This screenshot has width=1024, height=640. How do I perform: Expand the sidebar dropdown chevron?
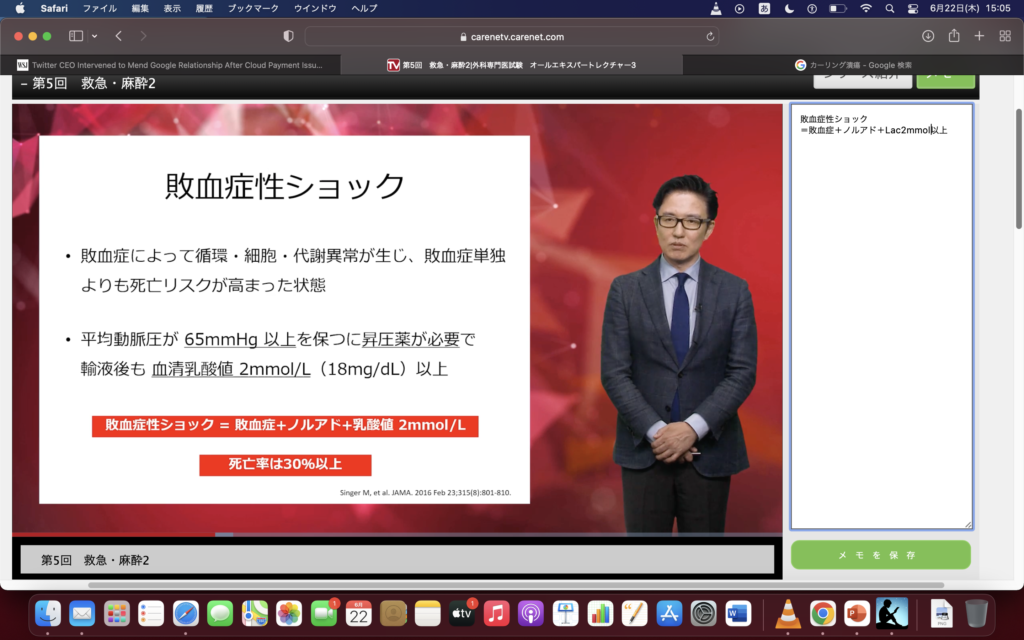point(95,36)
